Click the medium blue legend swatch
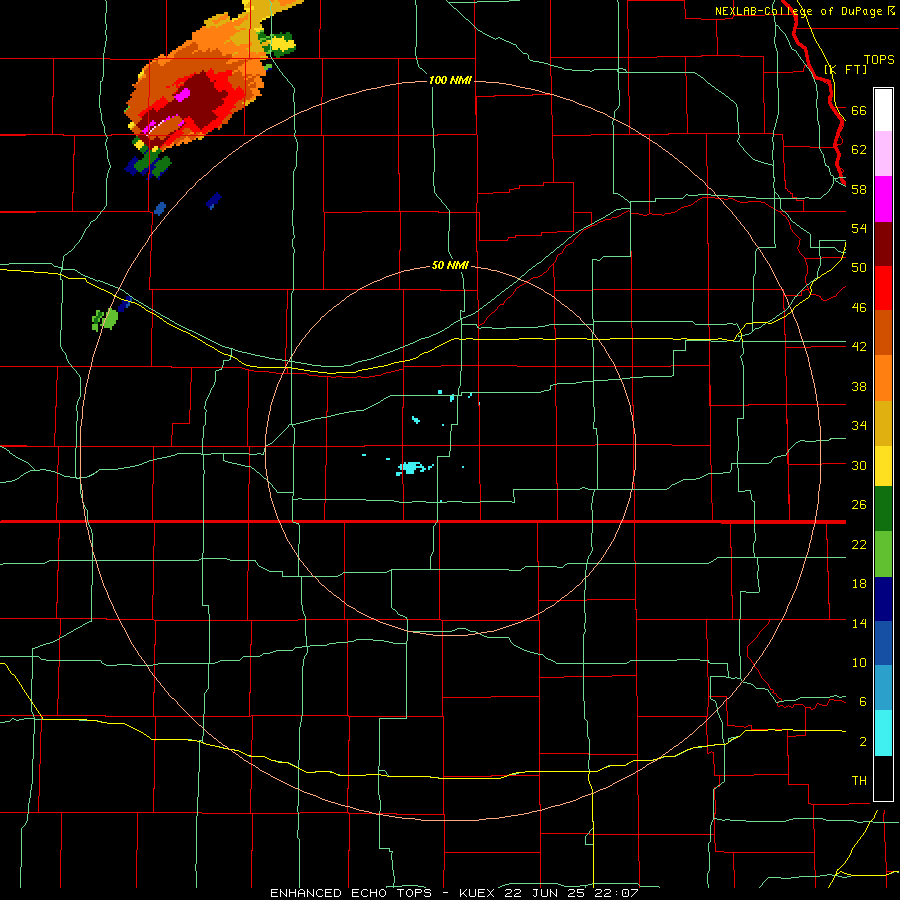Image resolution: width=900 pixels, height=900 pixels. pos(883,643)
